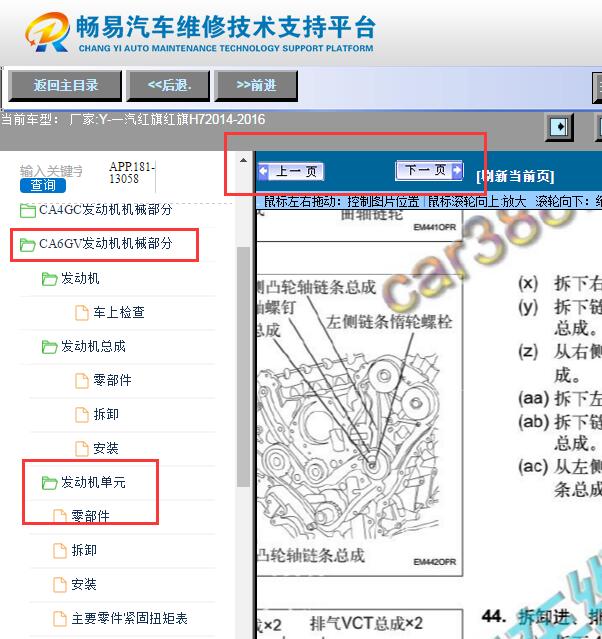Open 主要零件紧固扭矩表 document
Screen dimensions: 602x639
point(129,619)
